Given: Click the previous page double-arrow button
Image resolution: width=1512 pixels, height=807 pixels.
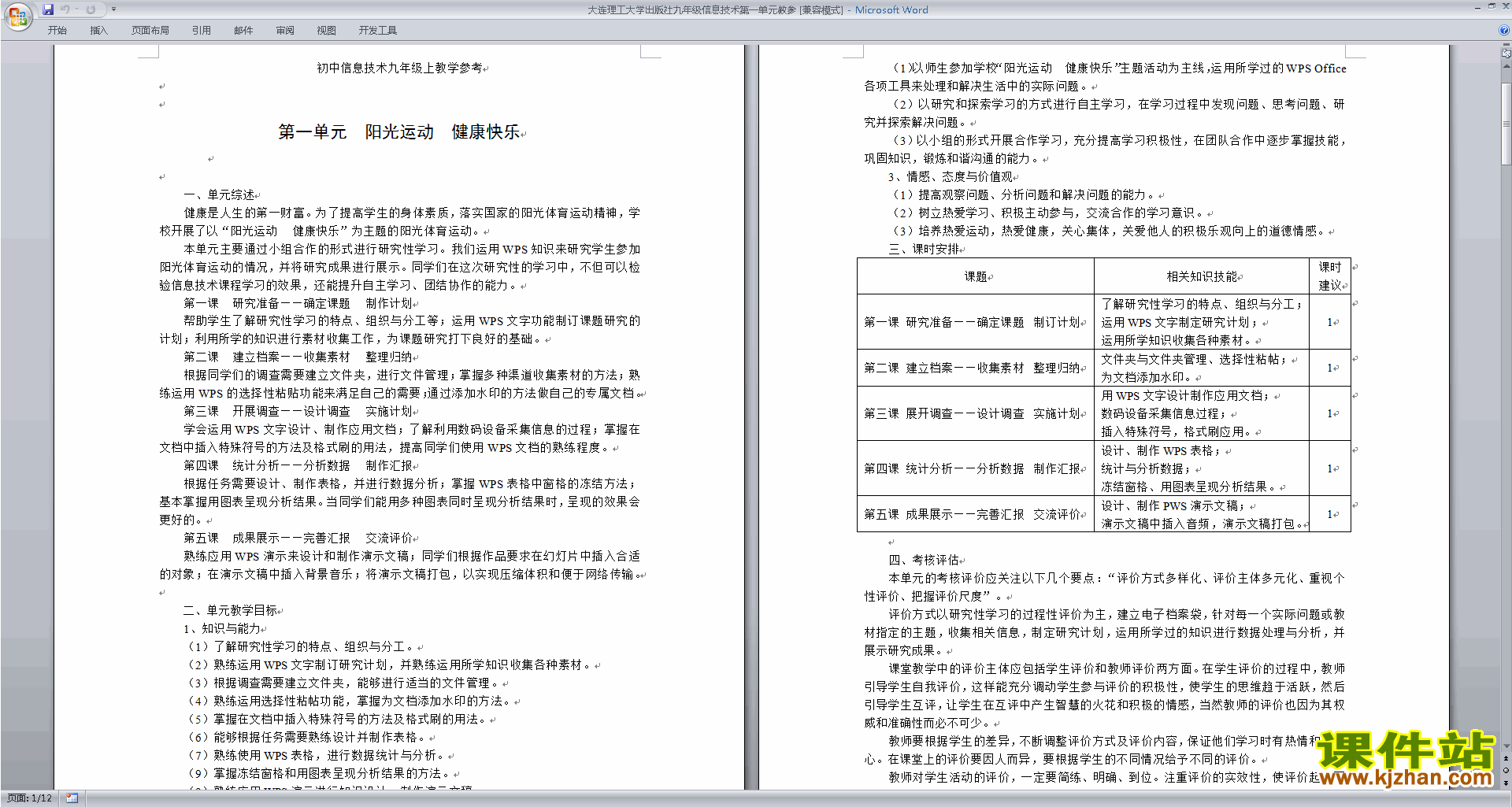Looking at the screenshot, I should [x=1506, y=758].
